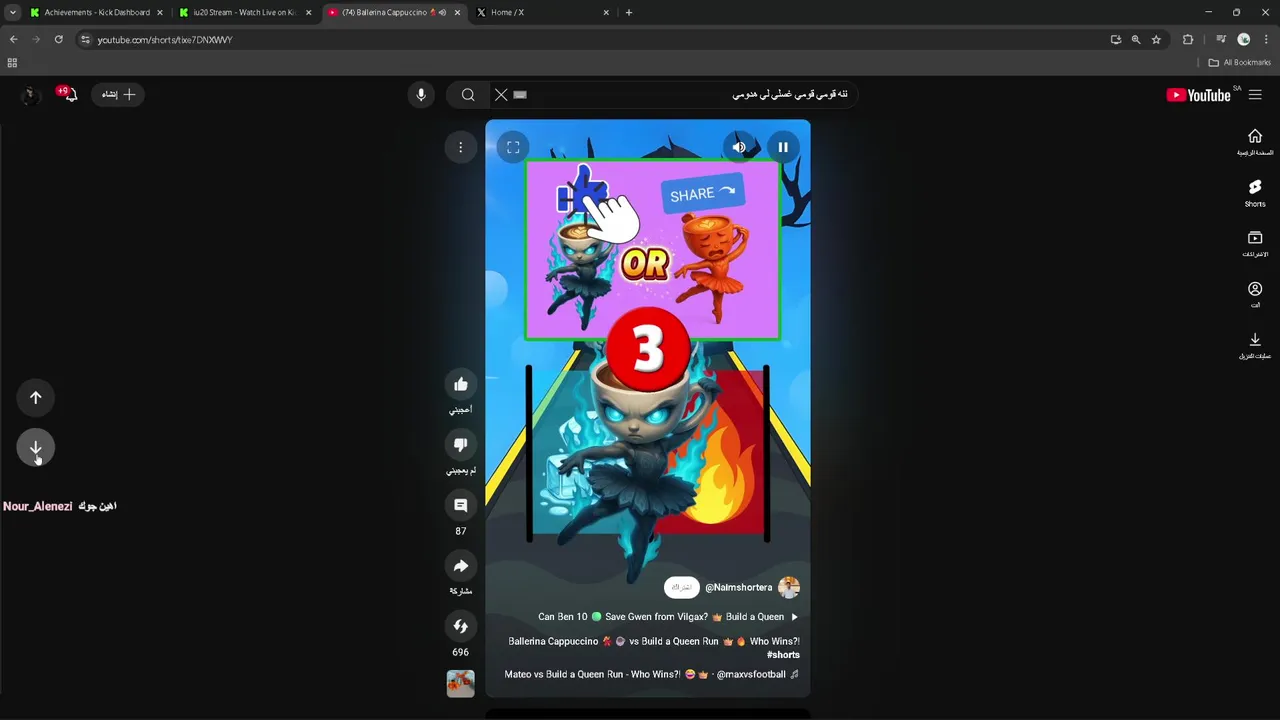Open the linked 'Can Ben 10 Save Gwen' video
The height and width of the screenshot is (720, 1280).
(668, 617)
